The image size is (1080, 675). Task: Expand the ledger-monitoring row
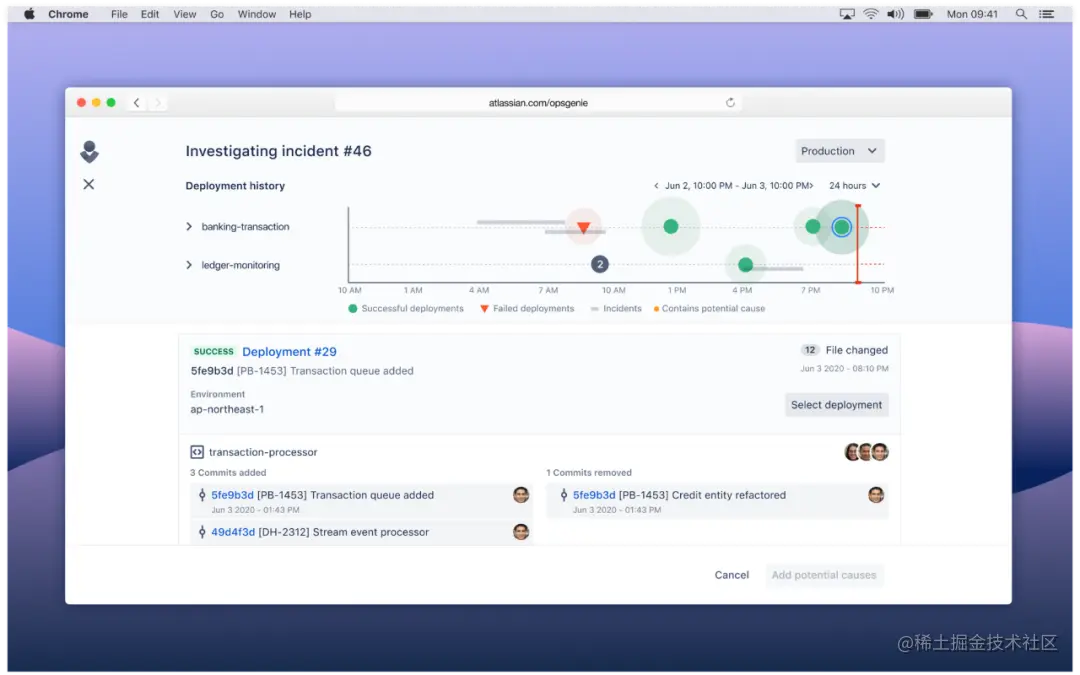(x=189, y=265)
